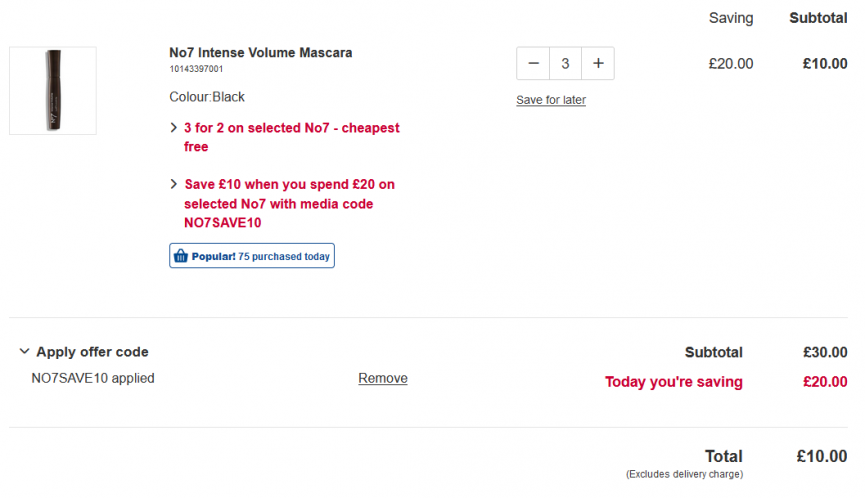Remove the applied NO7SAVE10 code
This screenshot has height=498, width=865.
point(383,378)
